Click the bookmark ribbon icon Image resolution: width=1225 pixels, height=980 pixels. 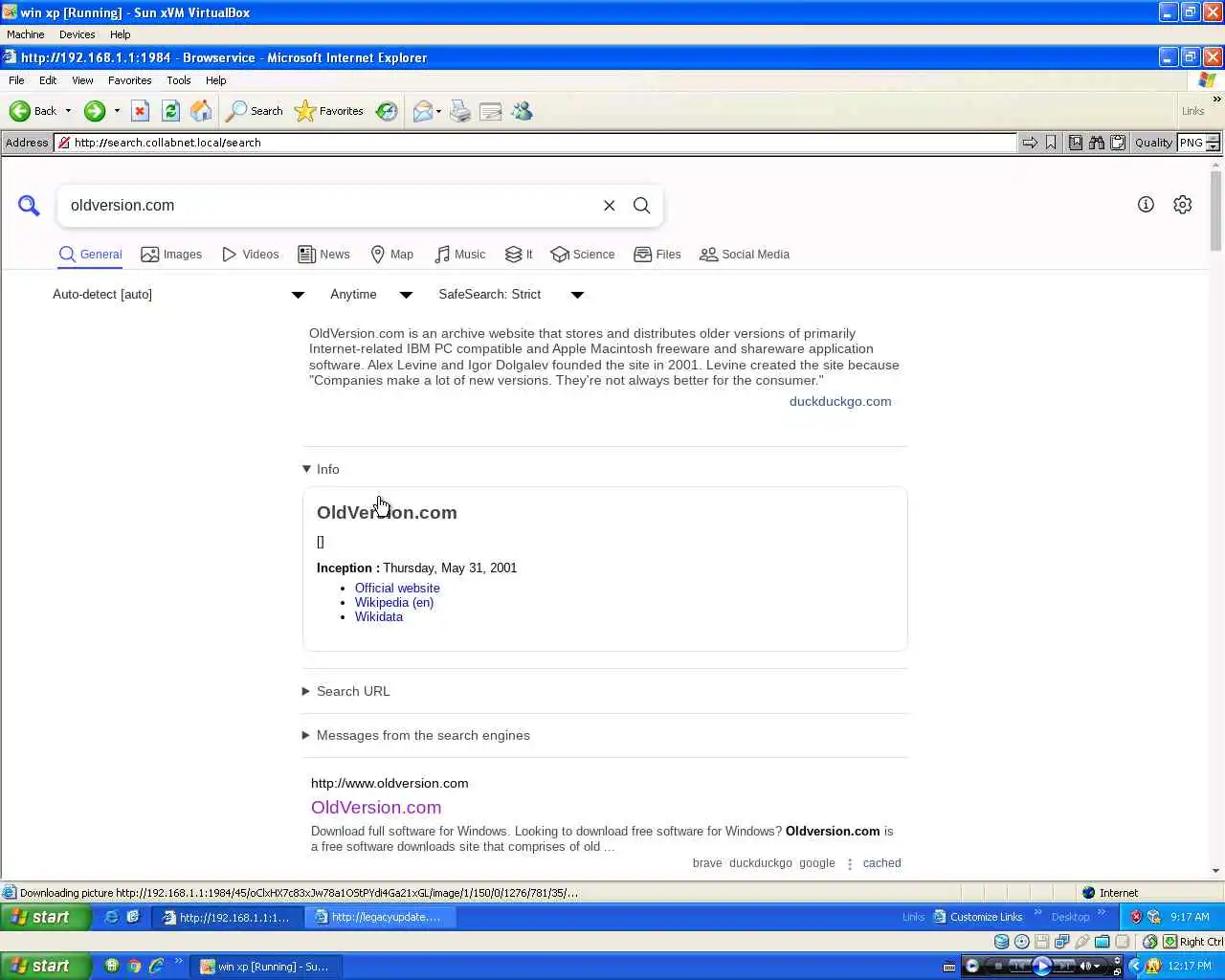pos(1051,143)
